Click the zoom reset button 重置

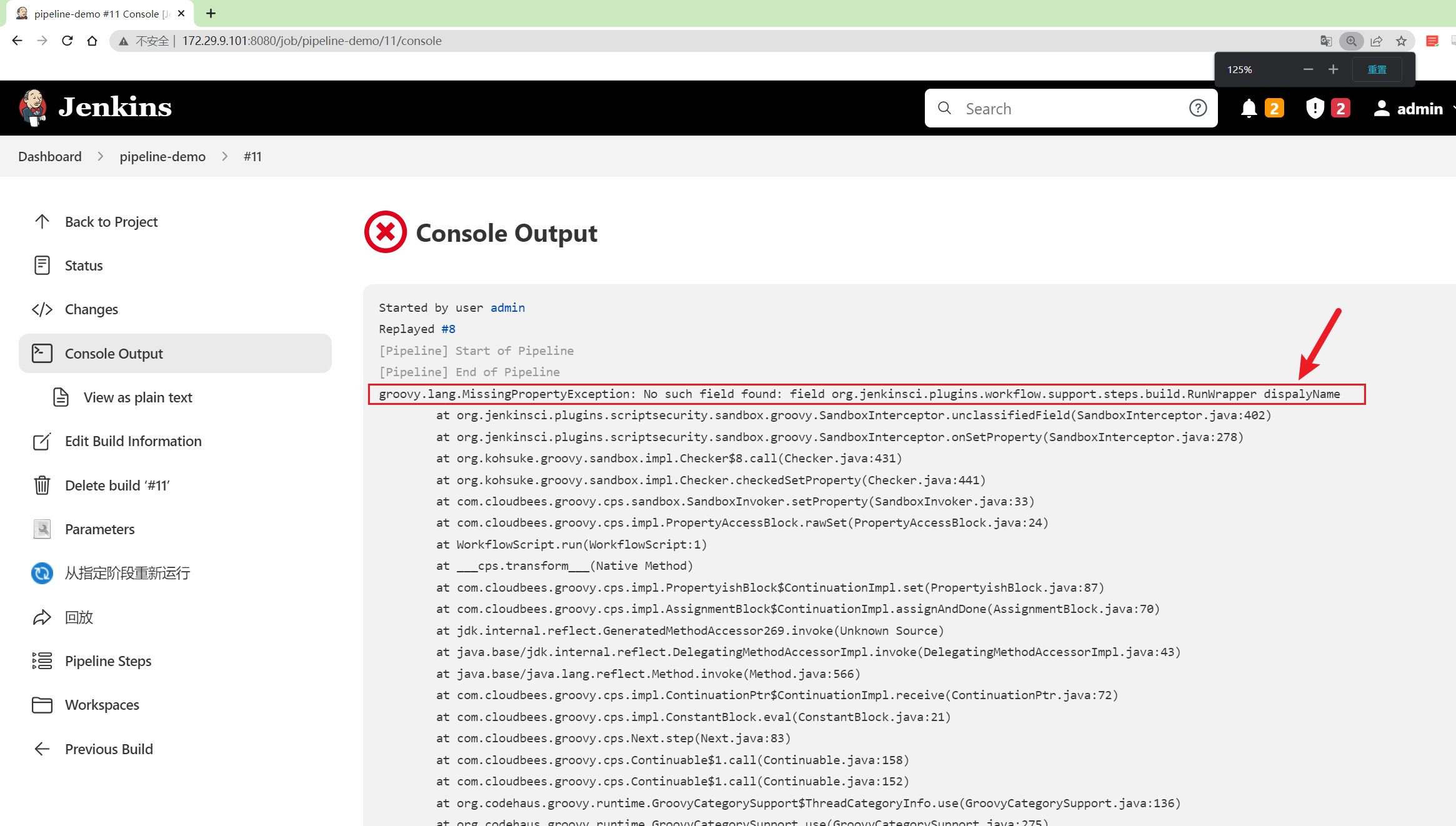[x=1377, y=69]
